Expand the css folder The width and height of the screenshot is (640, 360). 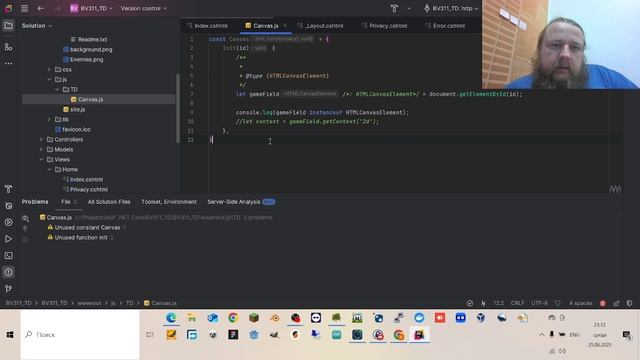coord(49,69)
